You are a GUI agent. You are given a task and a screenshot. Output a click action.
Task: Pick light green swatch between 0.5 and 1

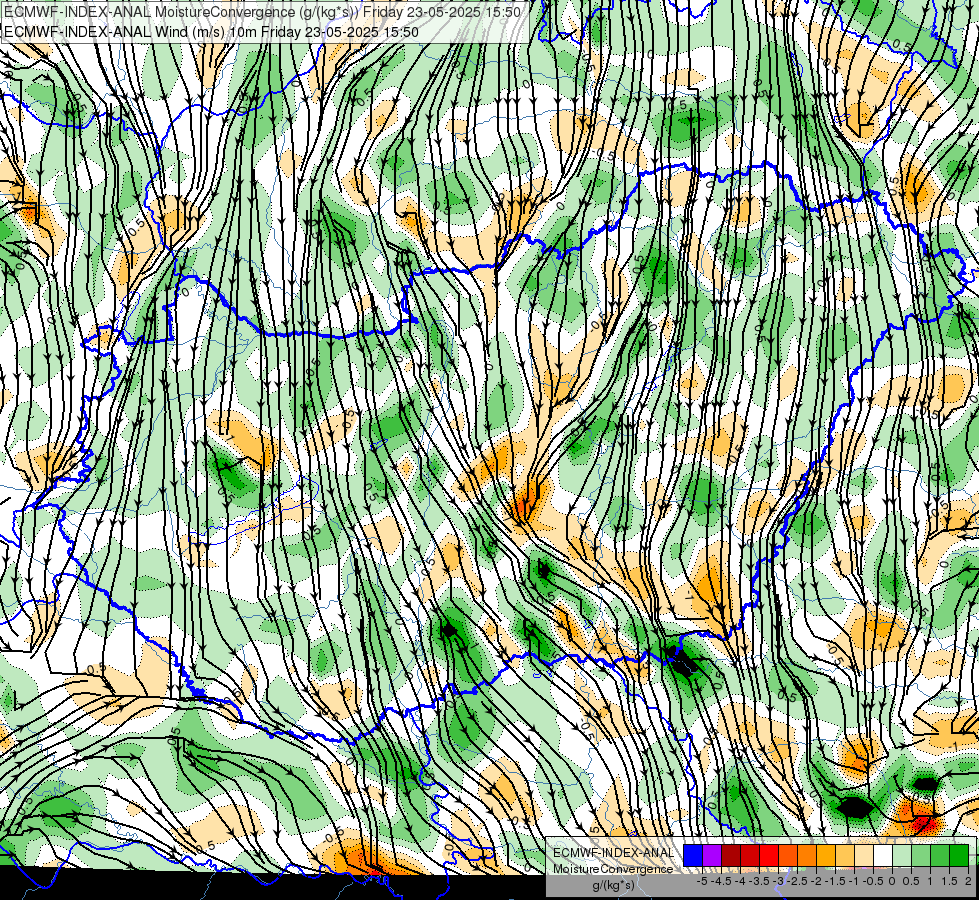tap(922, 856)
